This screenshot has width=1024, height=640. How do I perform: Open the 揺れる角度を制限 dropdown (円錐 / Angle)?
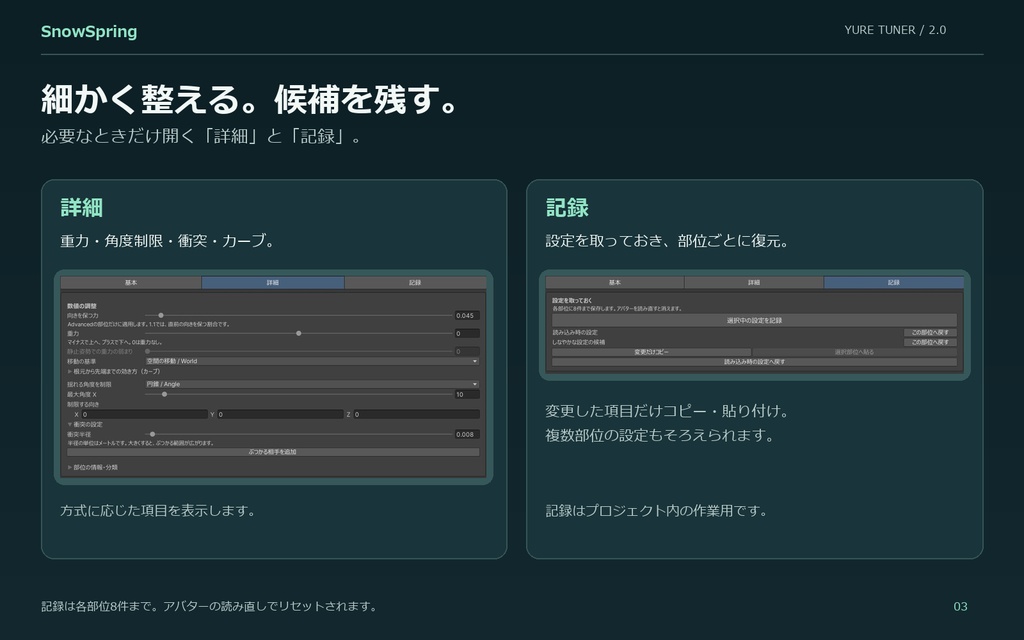click(312, 384)
